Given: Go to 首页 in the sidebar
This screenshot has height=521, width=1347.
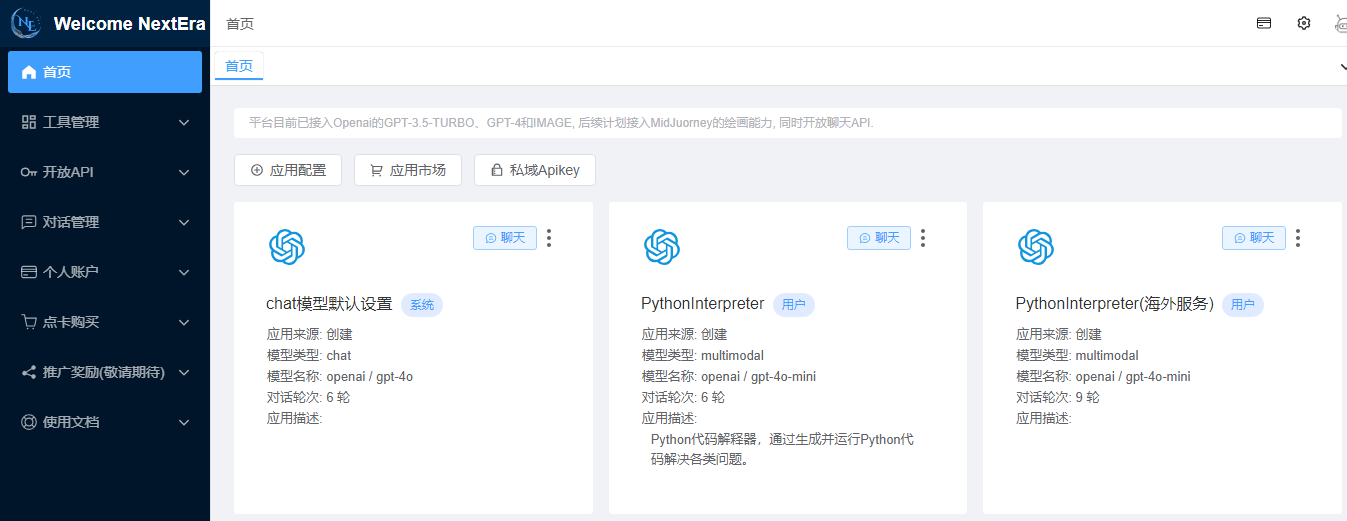Looking at the screenshot, I should pyautogui.click(x=105, y=72).
